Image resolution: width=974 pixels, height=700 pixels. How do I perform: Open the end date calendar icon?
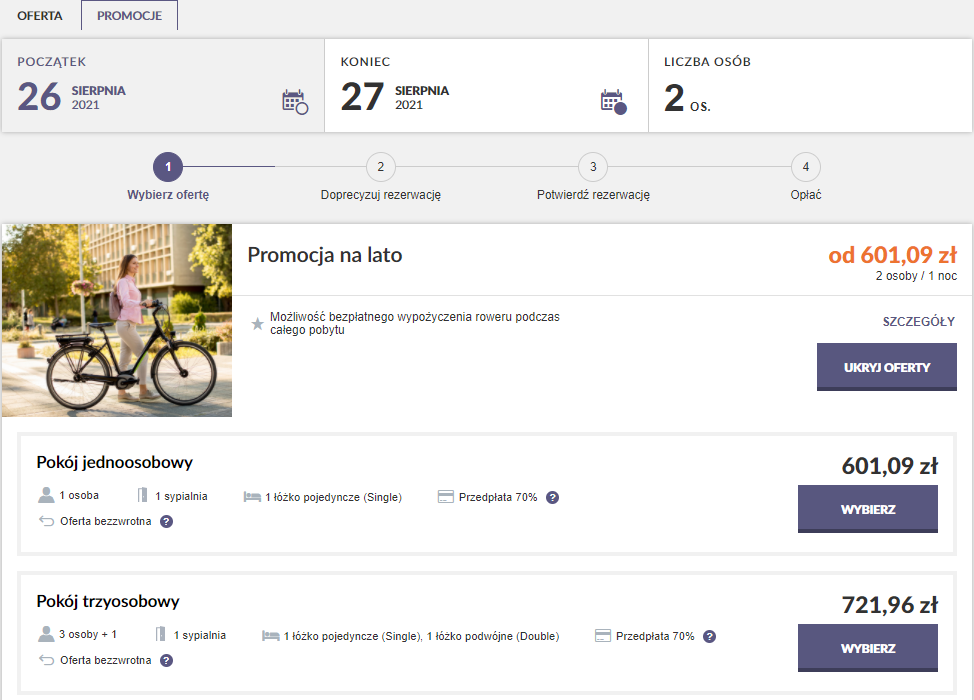coord(612,101)
